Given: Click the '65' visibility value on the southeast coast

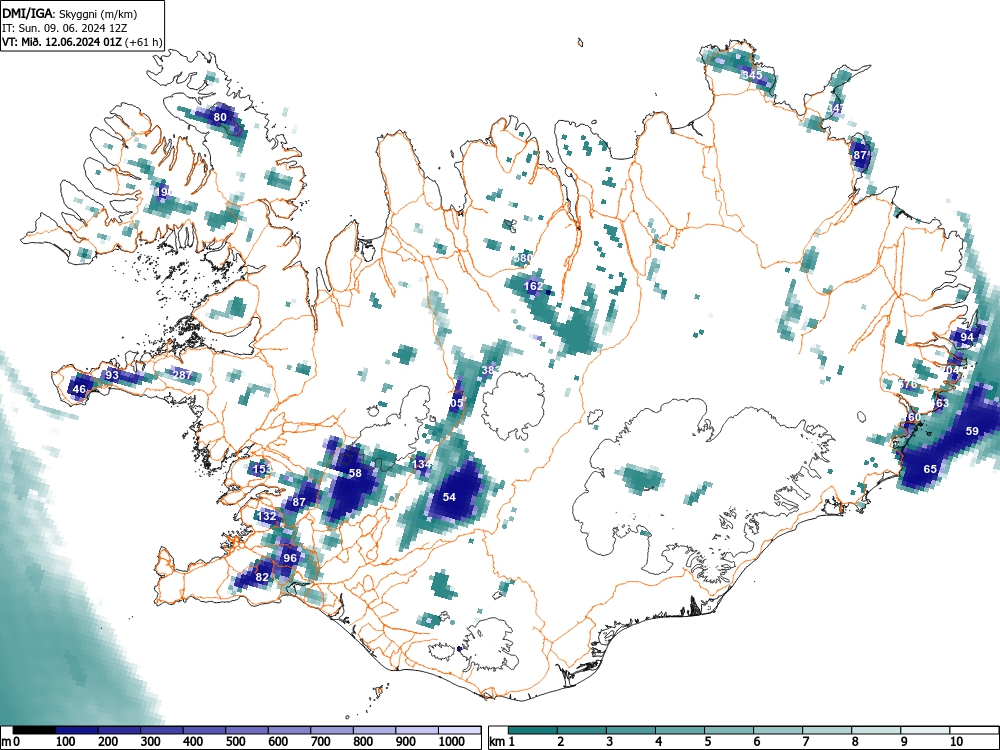Looking at the screenshot, I should tap(930, 469).
